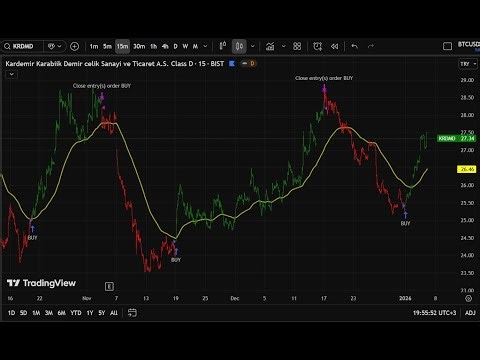Click the 25.00 price scale label
The height and width of the screenshot is (360, 480).
pos(467,220)
